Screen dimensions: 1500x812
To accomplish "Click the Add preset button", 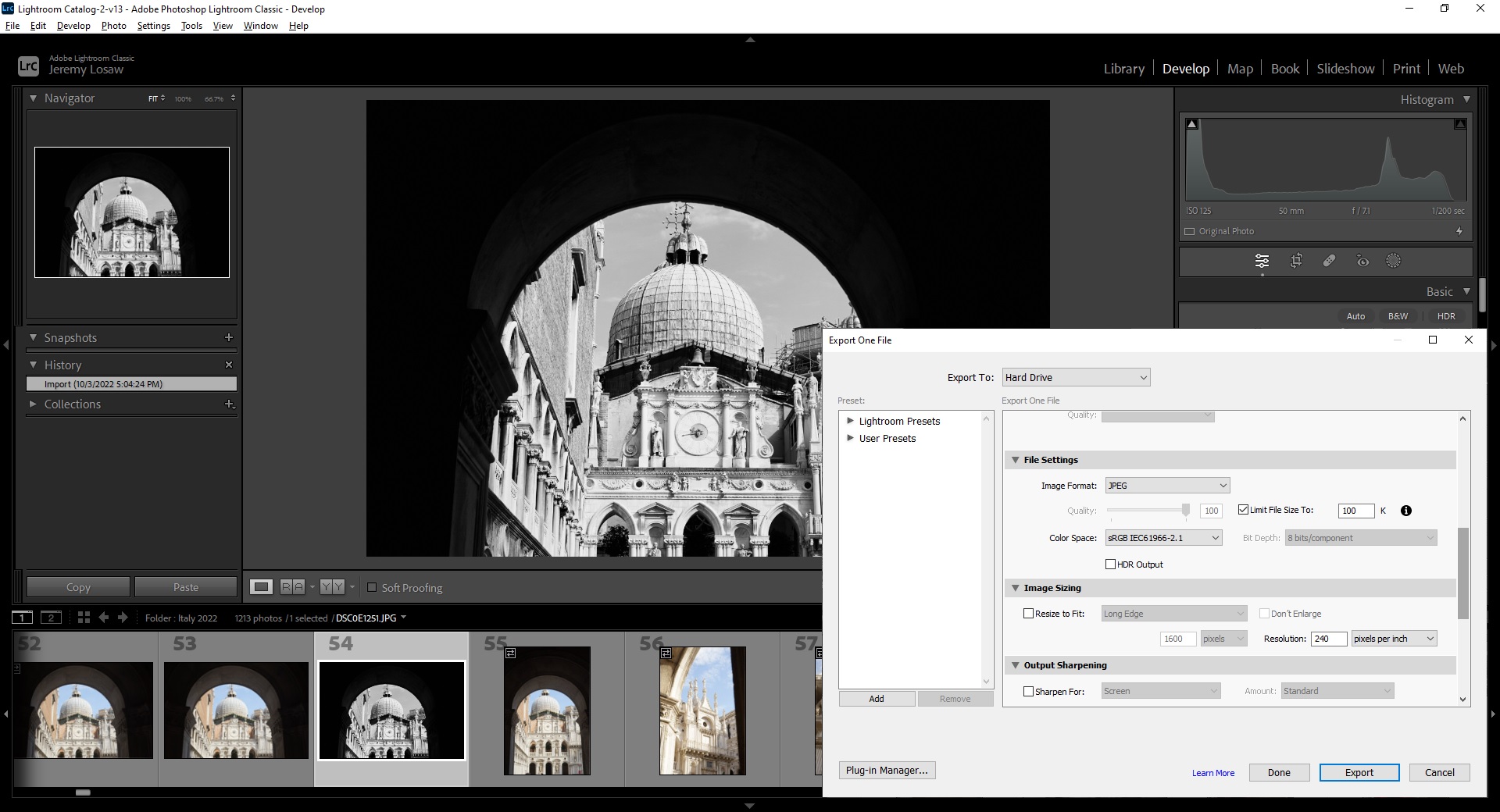I will click(x=877, y=699).
